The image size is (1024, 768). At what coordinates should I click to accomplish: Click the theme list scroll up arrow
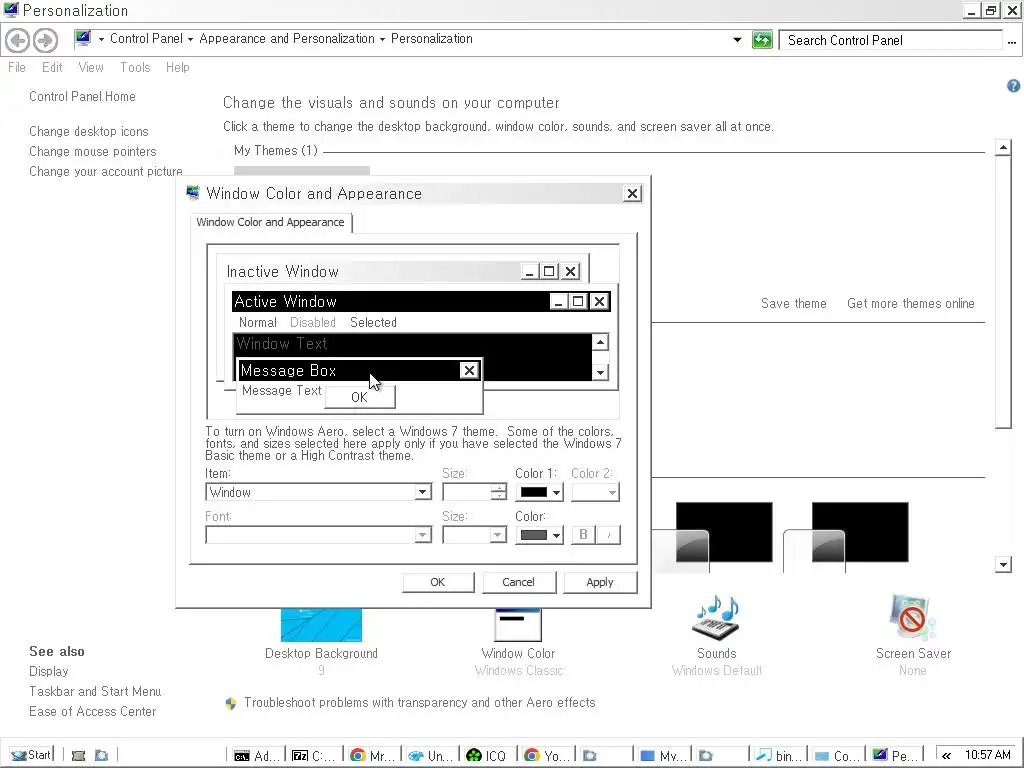[x=1003, y=148]
